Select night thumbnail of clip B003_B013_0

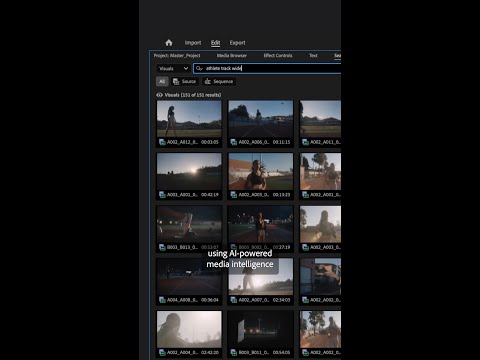pos(189,224)
